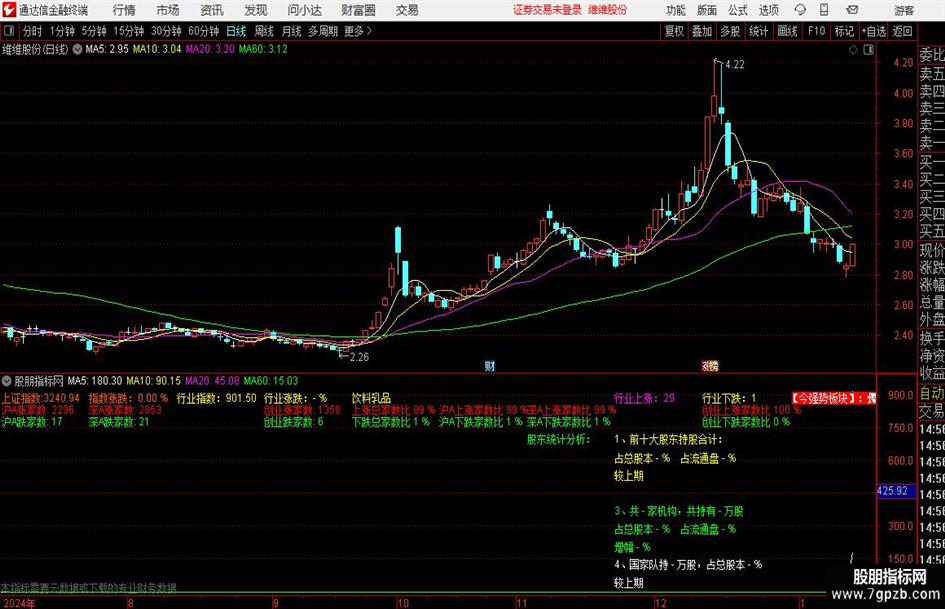Click the 上证指数:3240.94 text
Image resolution: width=945 pixels, height=609 pixels.
point(40,399)
